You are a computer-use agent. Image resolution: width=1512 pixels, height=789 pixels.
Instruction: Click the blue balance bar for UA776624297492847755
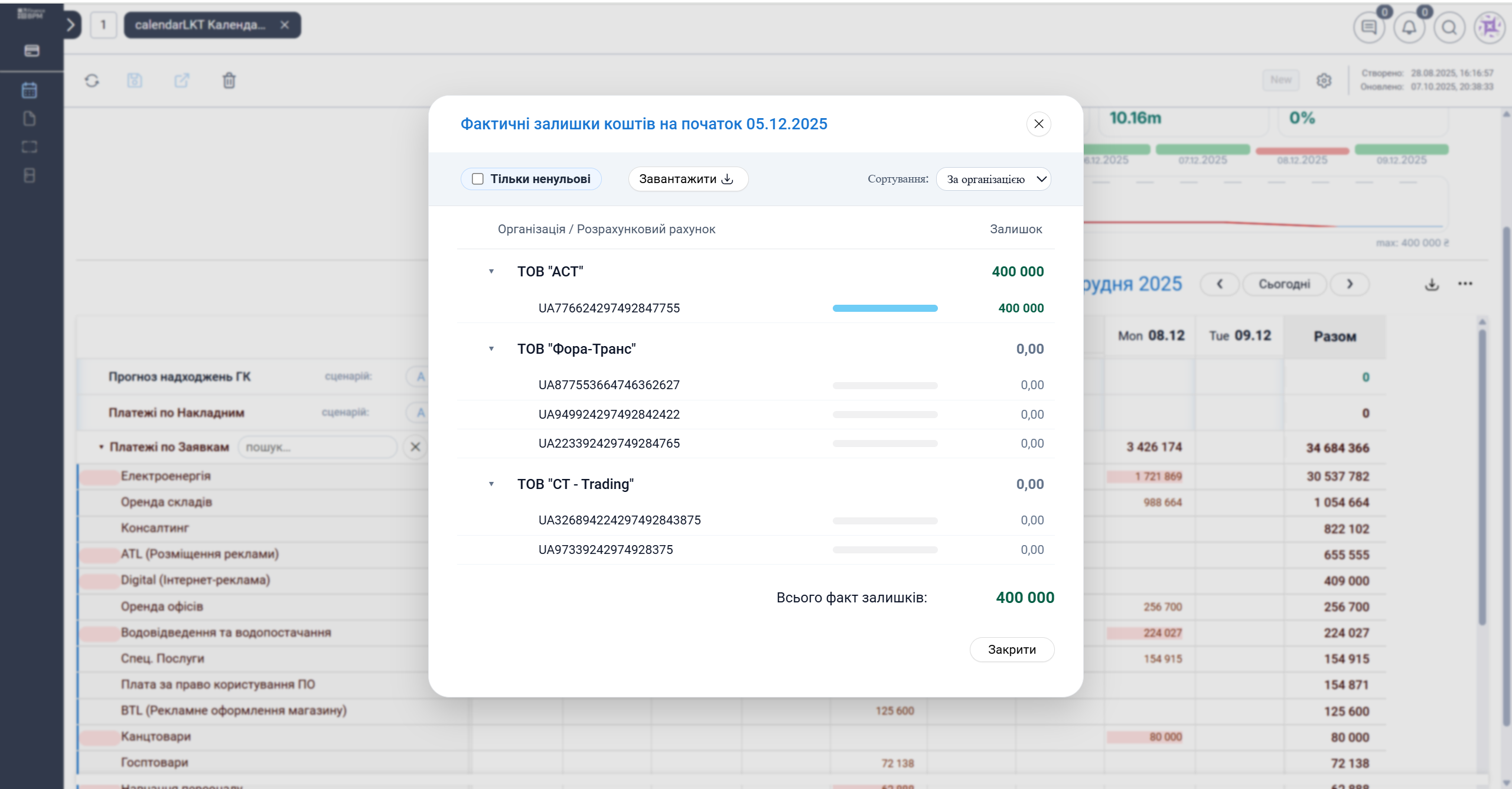pos(885,308)
